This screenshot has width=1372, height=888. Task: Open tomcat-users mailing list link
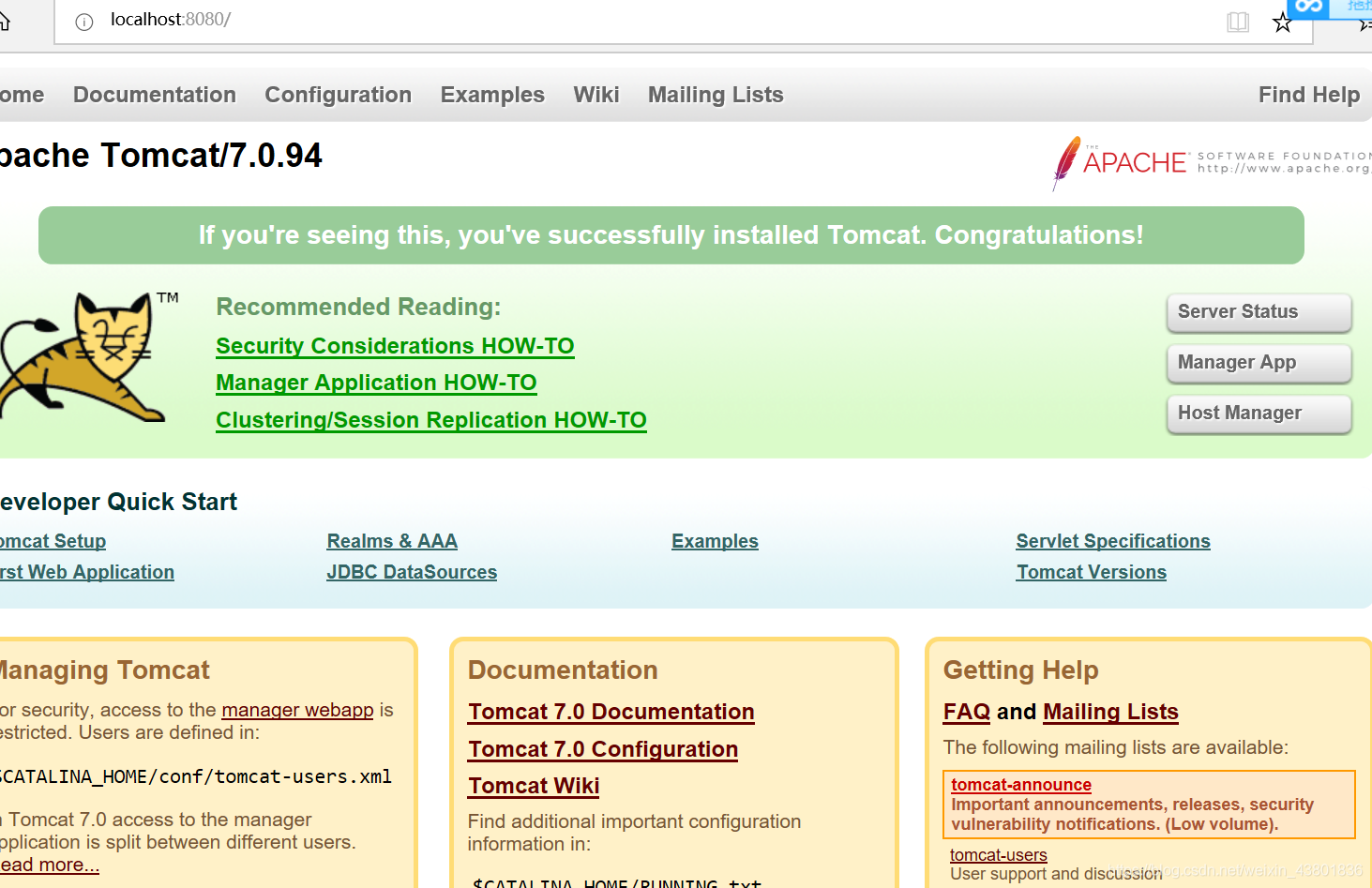click(x=998, y=855)
